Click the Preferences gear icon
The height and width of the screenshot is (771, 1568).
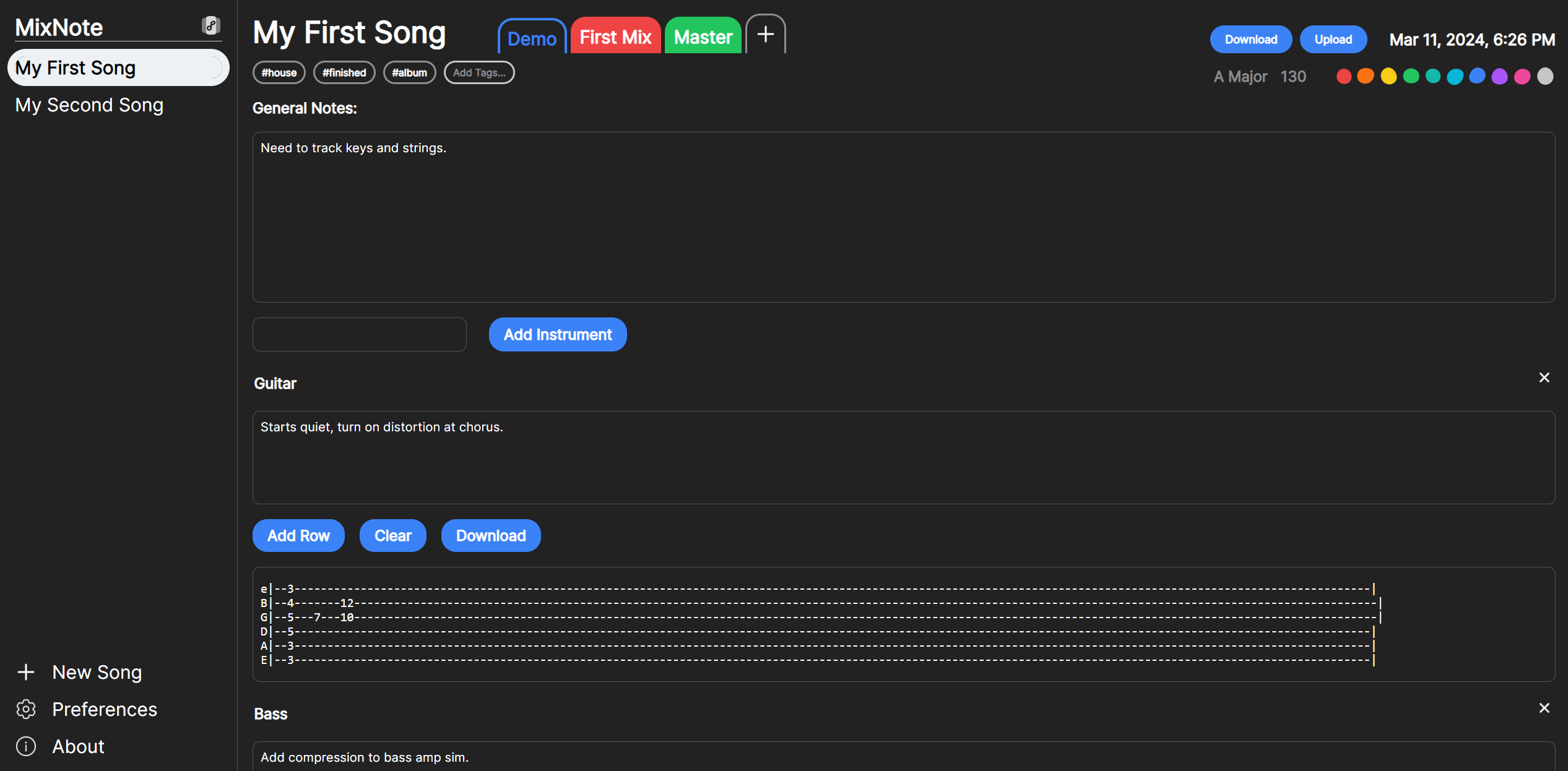coord(26,709)
